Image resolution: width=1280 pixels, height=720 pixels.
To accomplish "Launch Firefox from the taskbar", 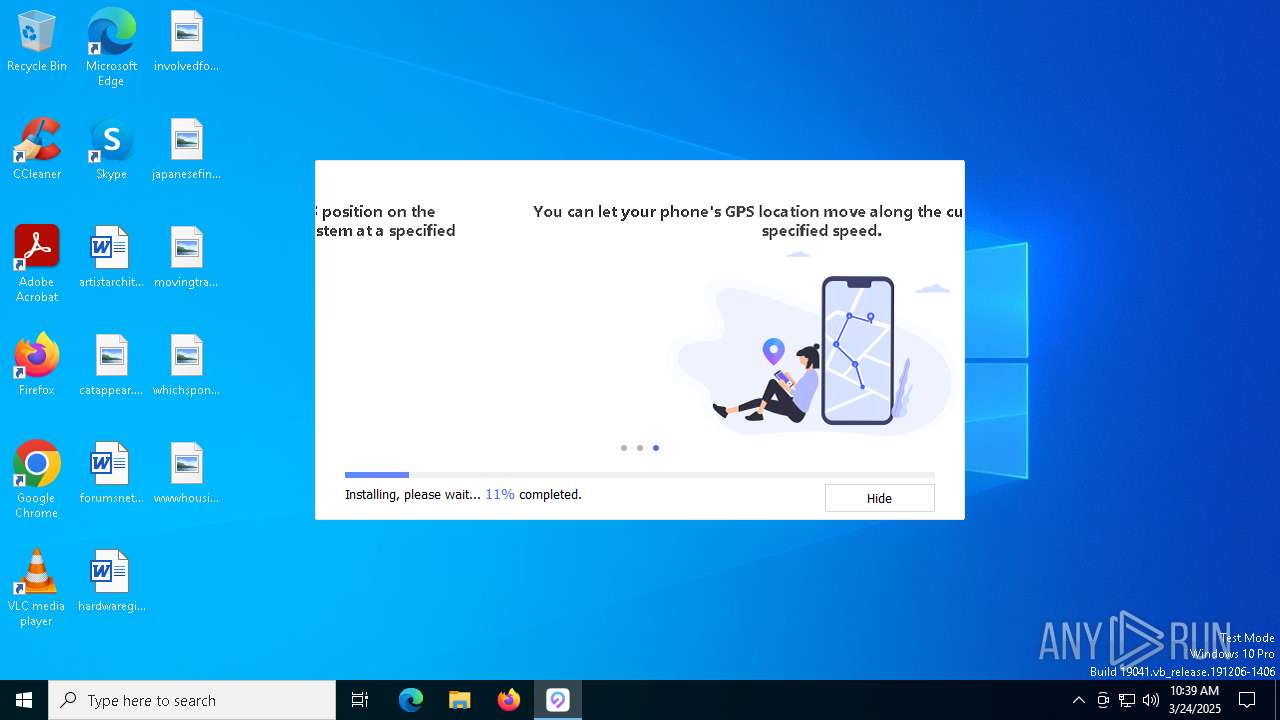I will click(509, 700).
